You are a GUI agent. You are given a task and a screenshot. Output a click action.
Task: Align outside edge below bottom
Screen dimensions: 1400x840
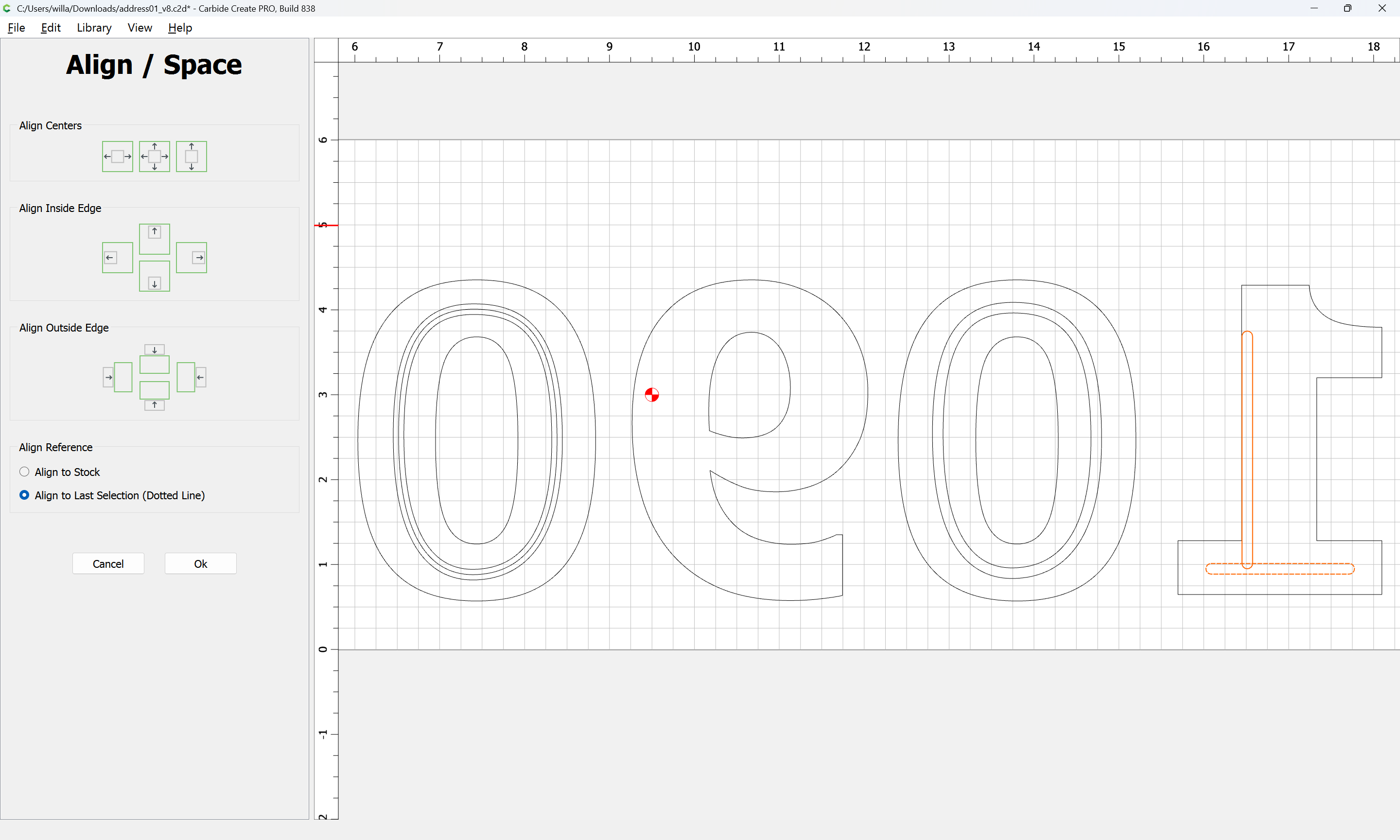pos(155,396)
